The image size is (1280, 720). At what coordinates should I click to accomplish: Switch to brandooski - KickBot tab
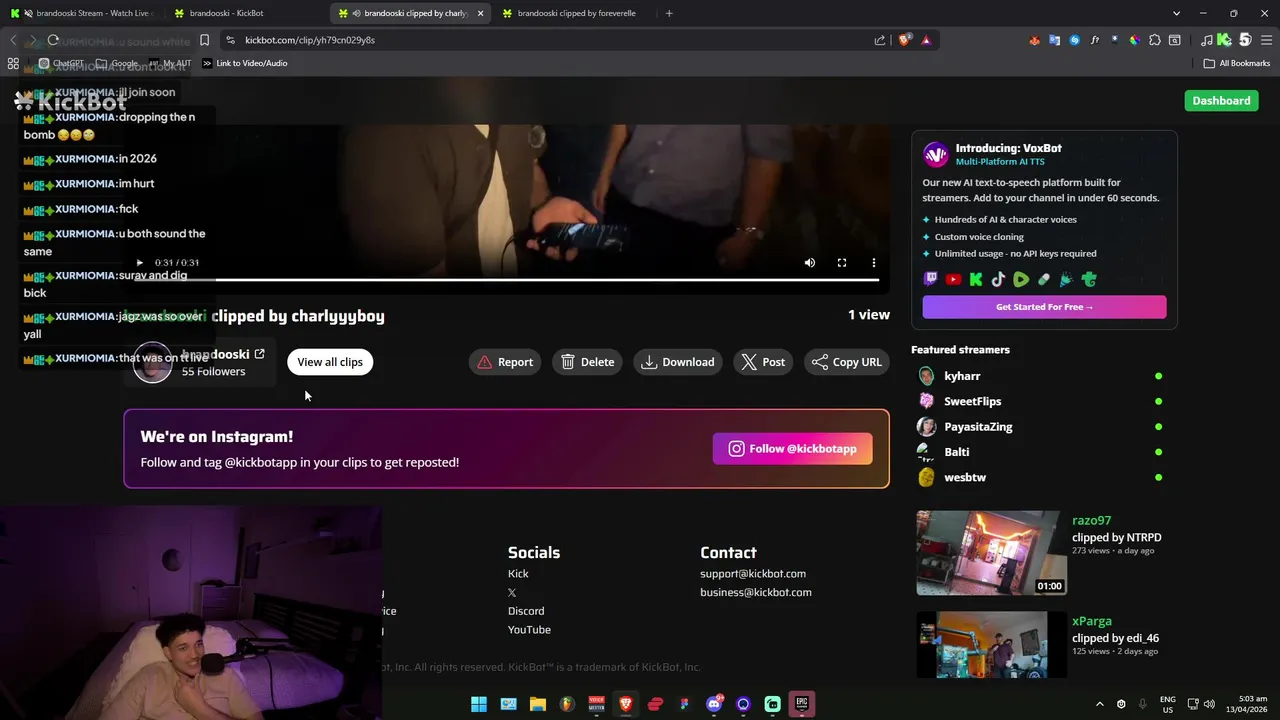click(245, 13)
